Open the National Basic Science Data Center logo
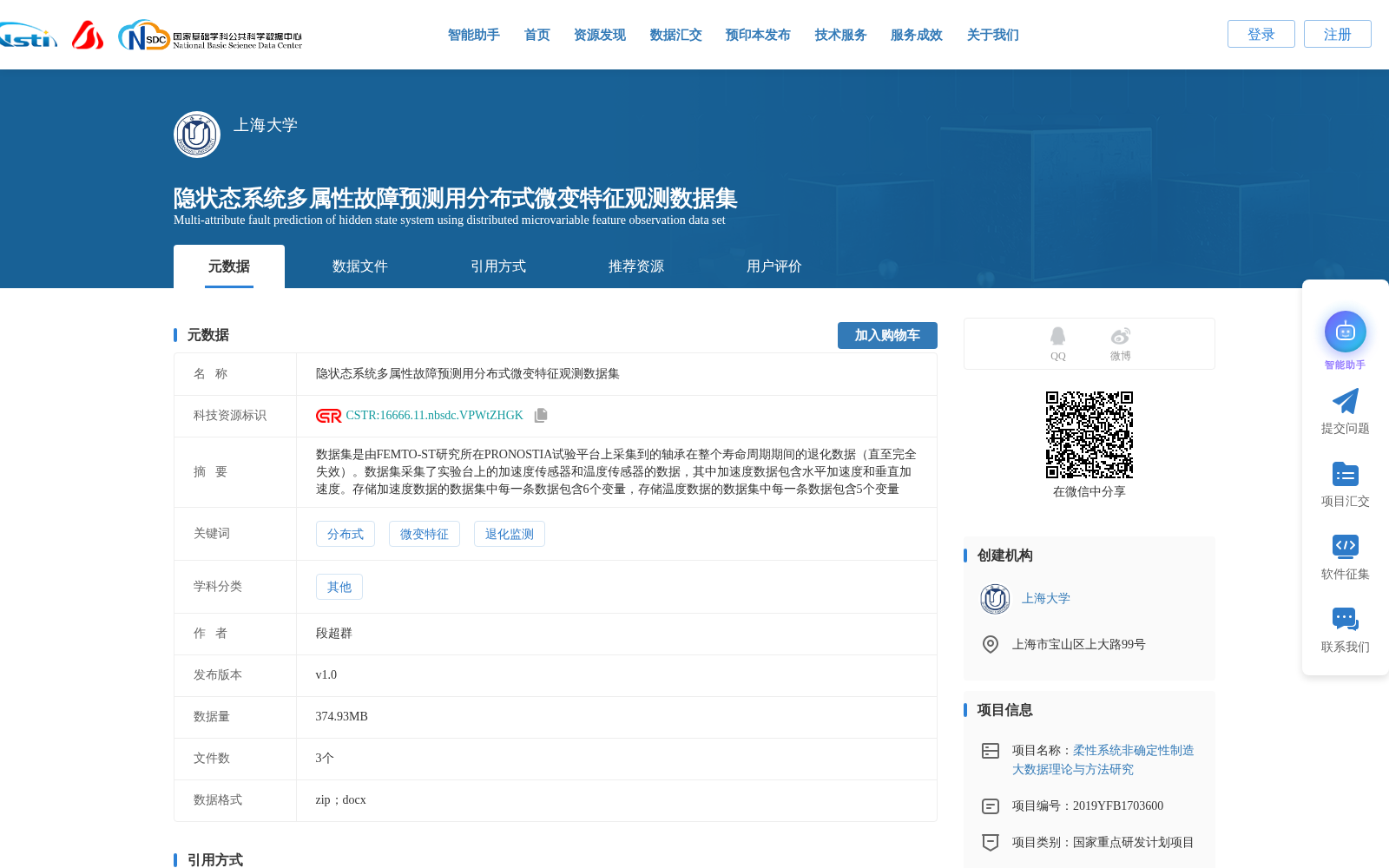The width and height of the screenshot is (1389, 868). [x=211, y=36]
